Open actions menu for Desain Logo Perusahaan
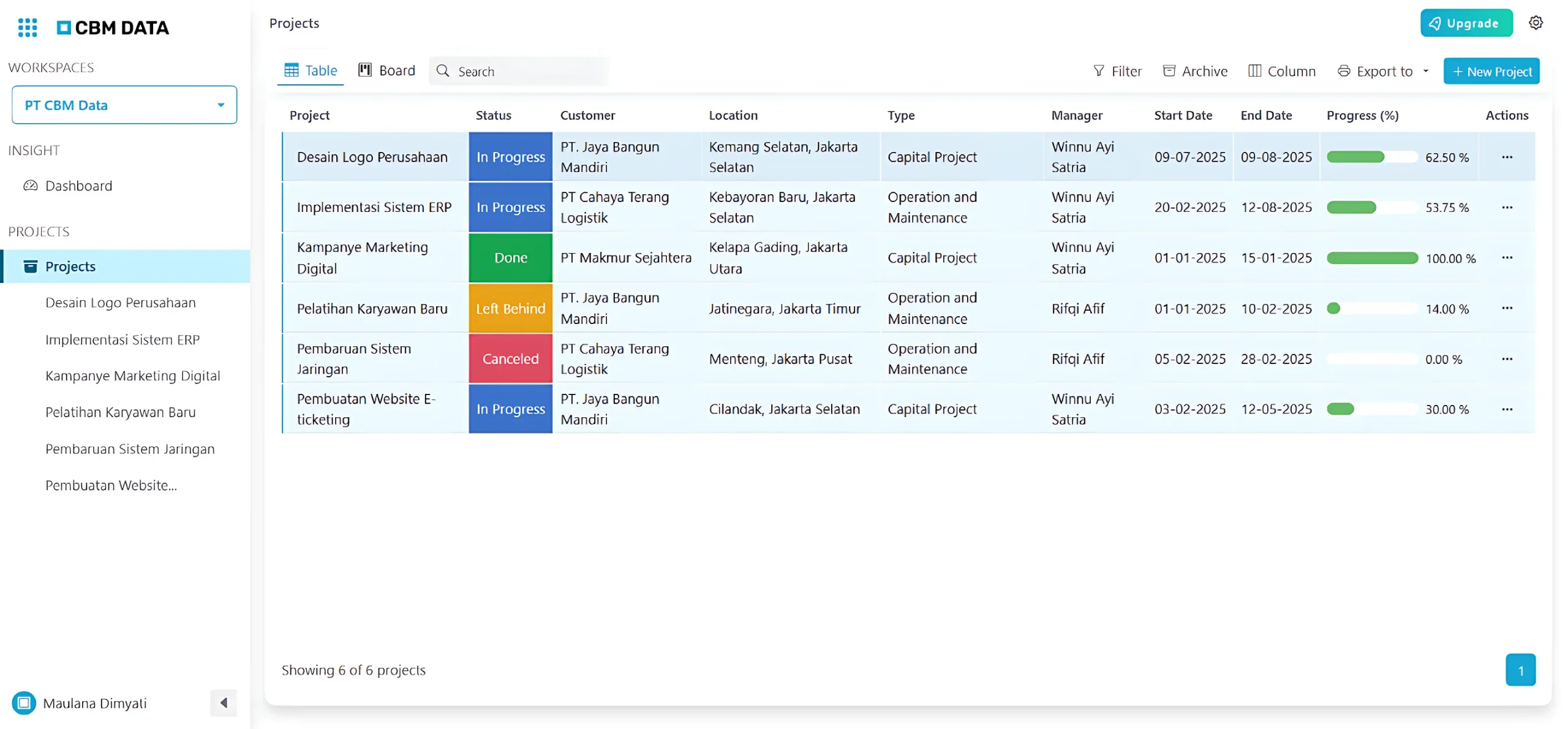 click(1506, 157)
